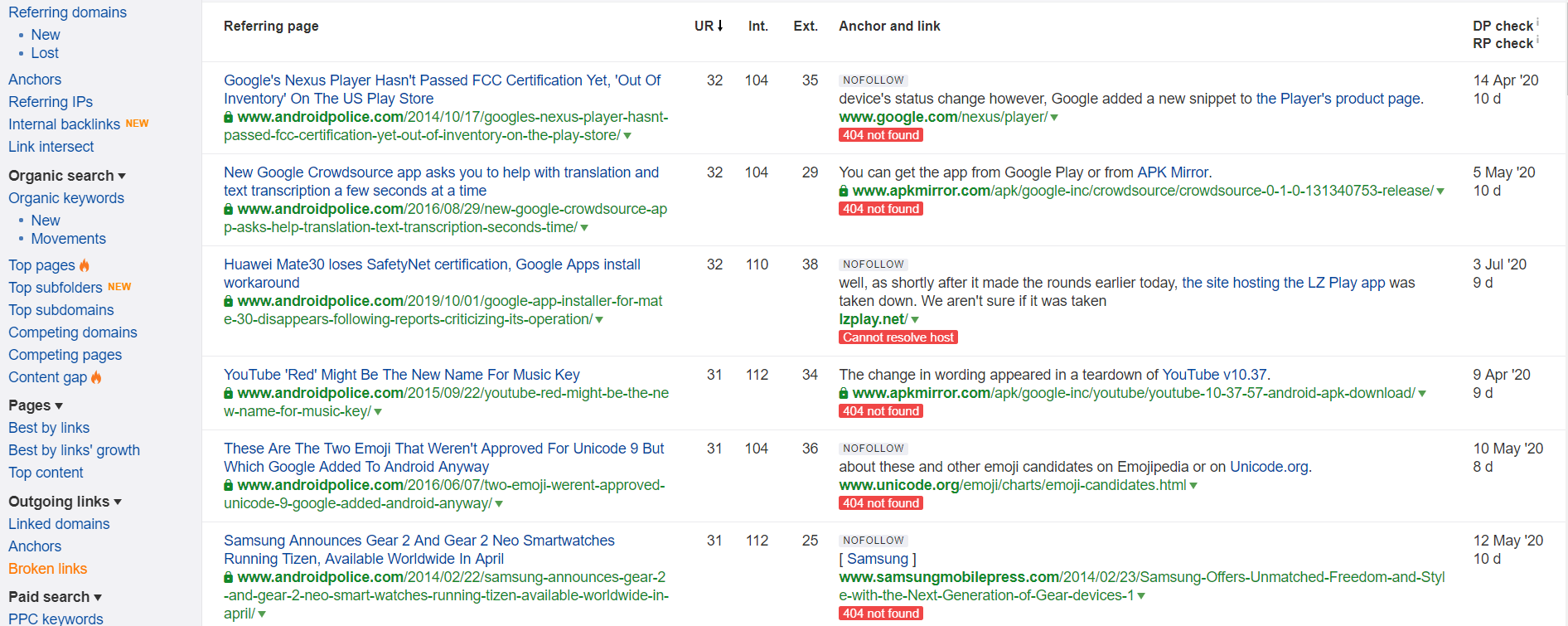This screenshot has height=626, width=1568.
Task: Go to Anchors under backlink profile
Action: pyautogui.click(x=35, y=80)
